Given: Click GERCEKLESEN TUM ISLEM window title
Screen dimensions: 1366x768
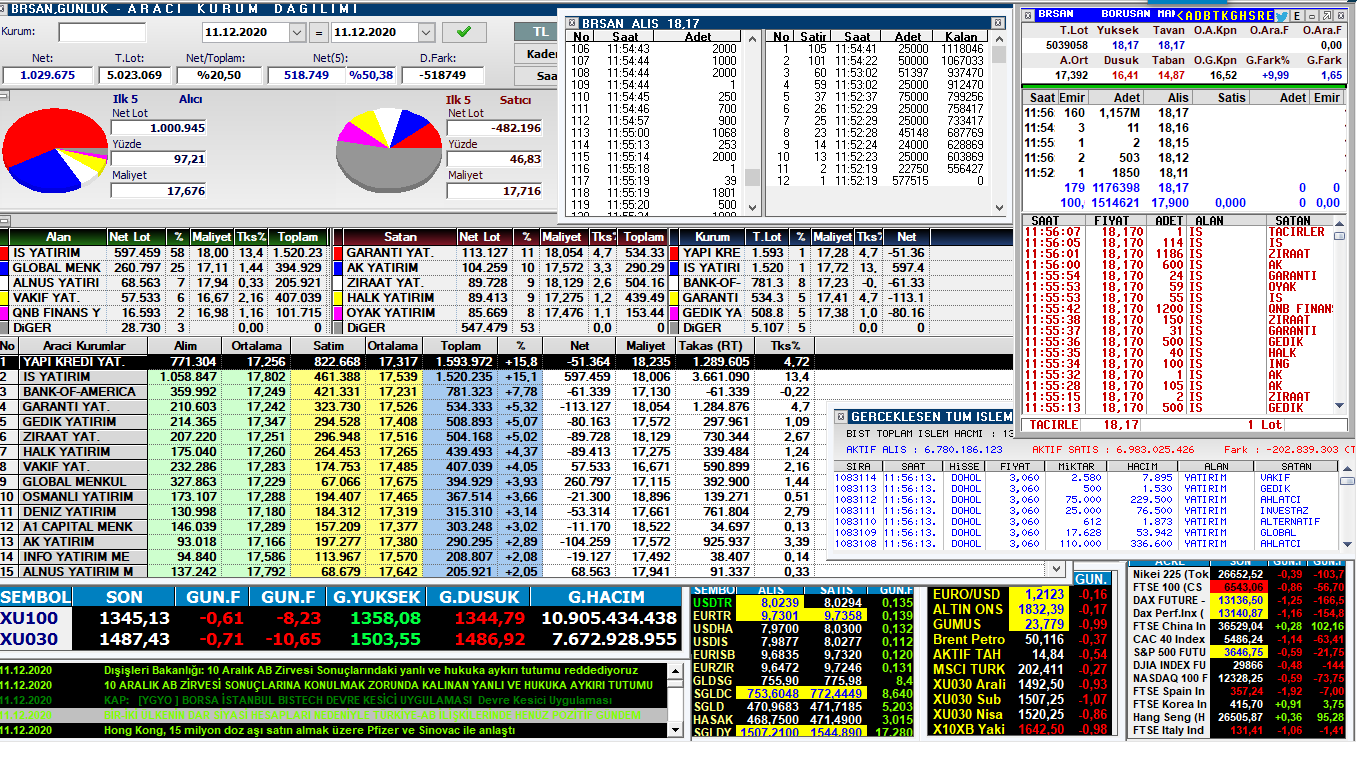Looking at the screenshot, I should coord(931,416).
